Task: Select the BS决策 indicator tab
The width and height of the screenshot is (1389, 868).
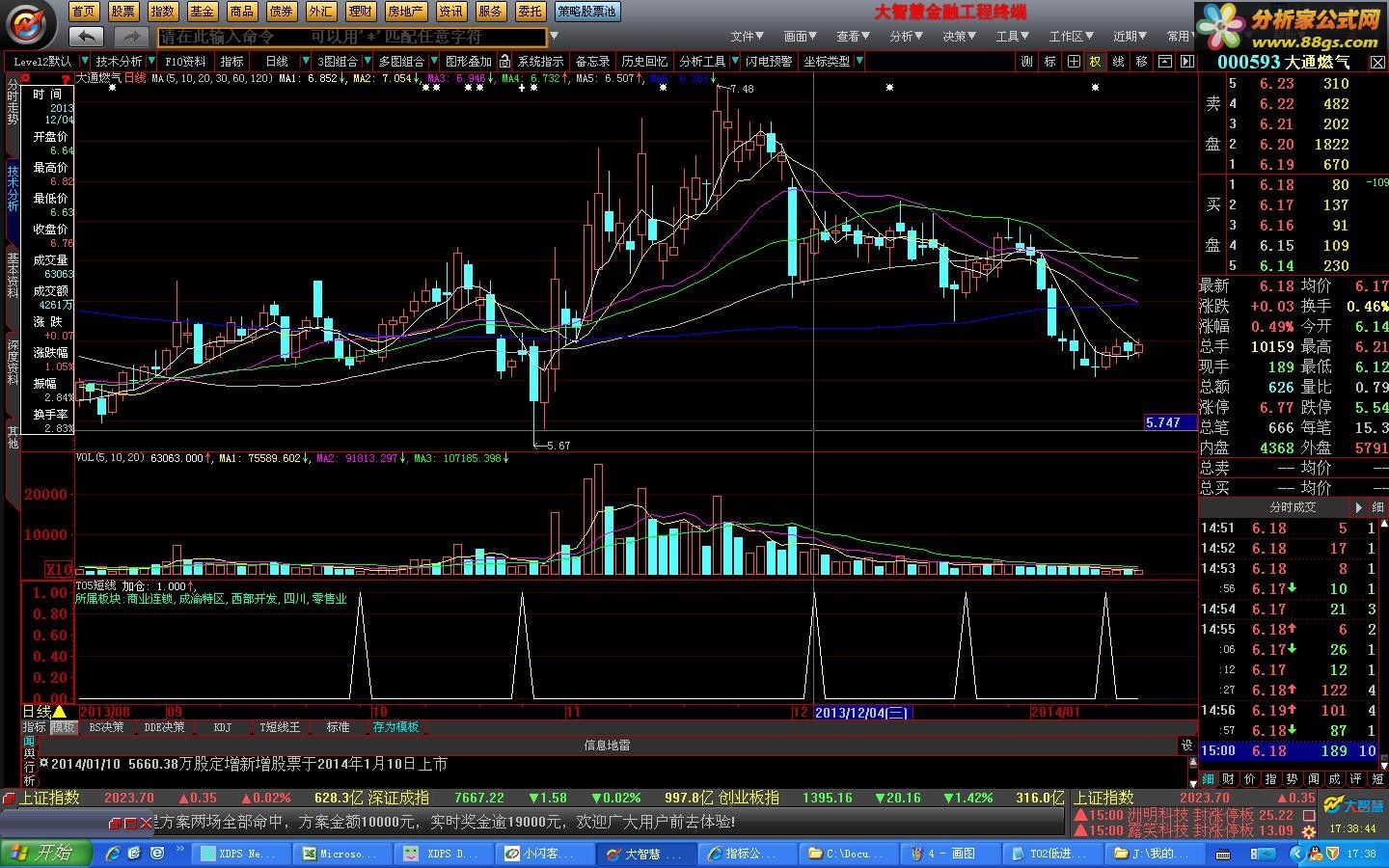Action: (x=106, y=727)
